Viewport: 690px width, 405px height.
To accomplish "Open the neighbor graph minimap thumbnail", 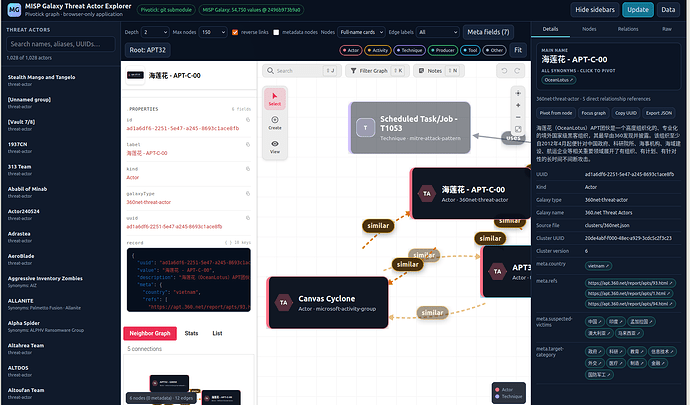I will 189,380.
